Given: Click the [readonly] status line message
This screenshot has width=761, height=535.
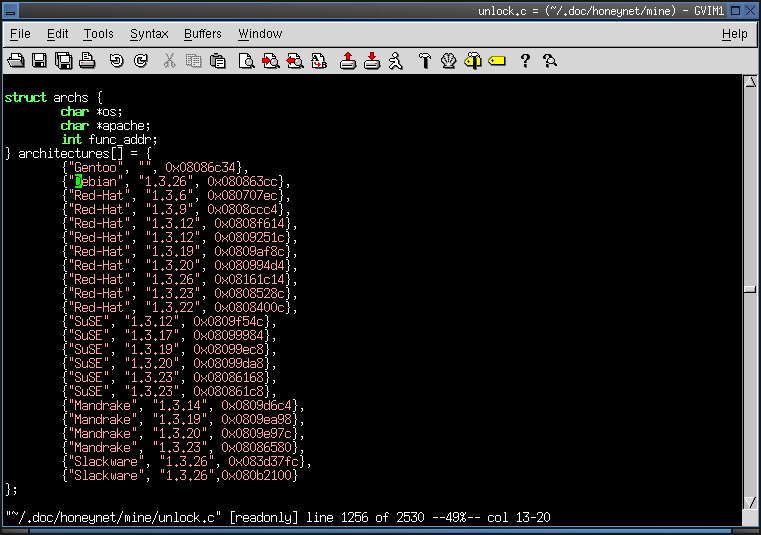Looking at the screenshot, I should coord(264,518).
